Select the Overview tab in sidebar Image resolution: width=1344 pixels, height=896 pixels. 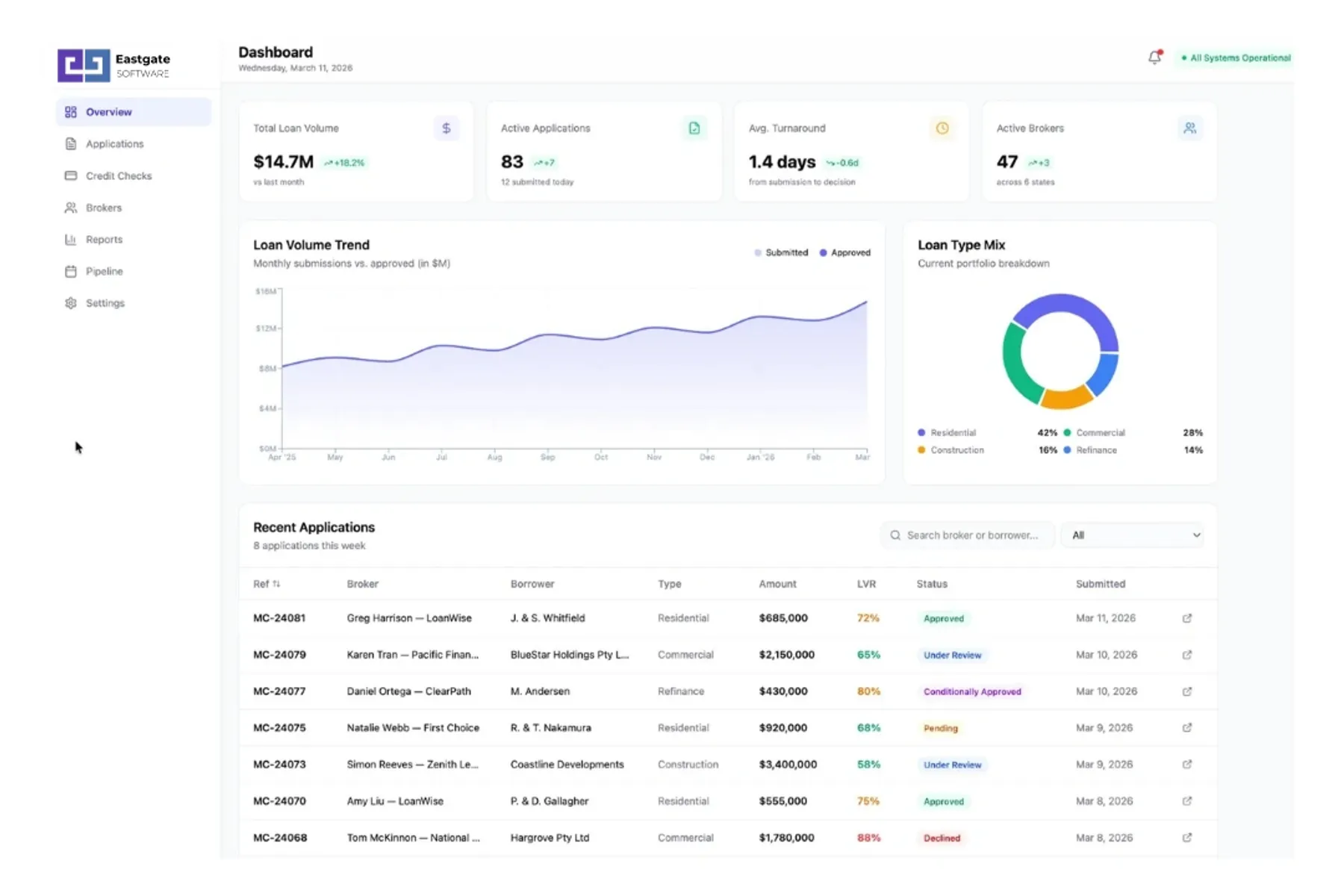click(108, 112)
